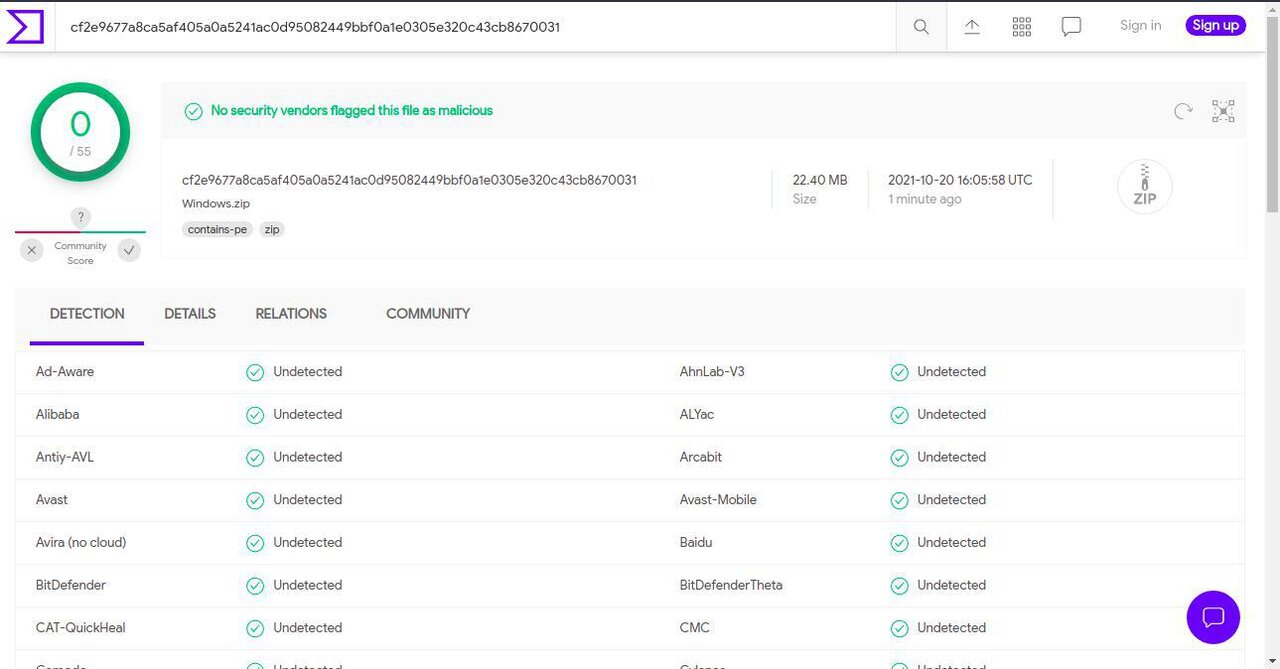This screenshot has height=669, width=1280.
Task: Click the Undetected result for Avast
Action: [308, 500]
